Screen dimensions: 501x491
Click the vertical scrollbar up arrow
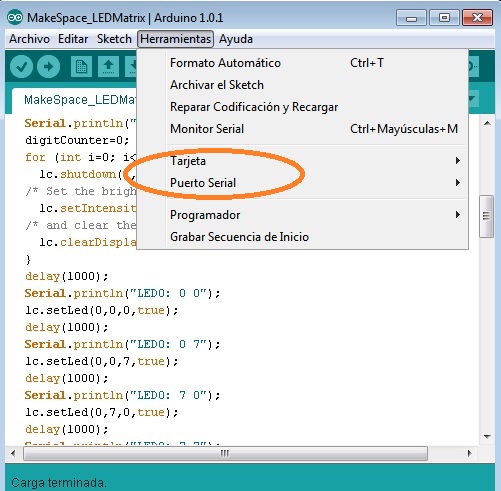click(487, 124)
